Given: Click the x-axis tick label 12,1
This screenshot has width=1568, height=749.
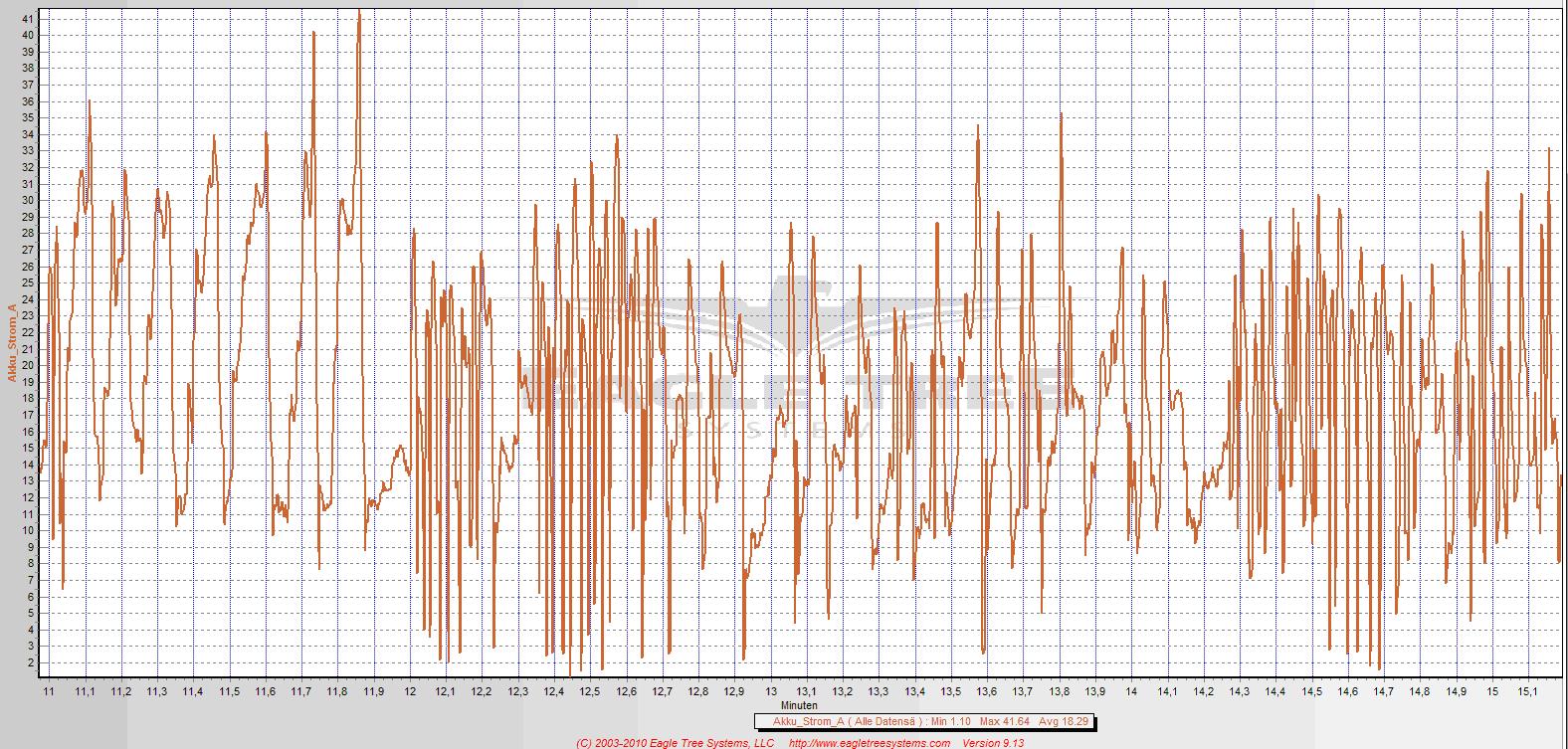Looking at the screenshot, I should click(x=446, y=691).
